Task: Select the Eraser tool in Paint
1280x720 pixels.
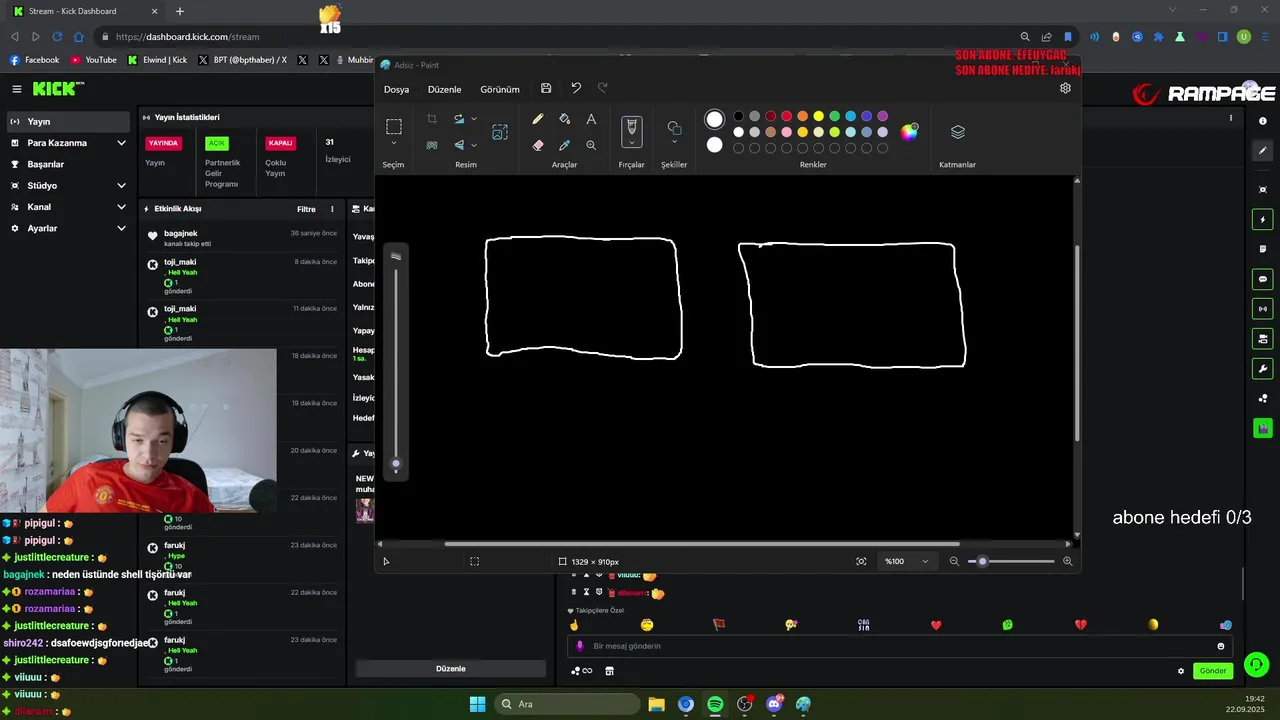Action: click(x=538, y=145)
